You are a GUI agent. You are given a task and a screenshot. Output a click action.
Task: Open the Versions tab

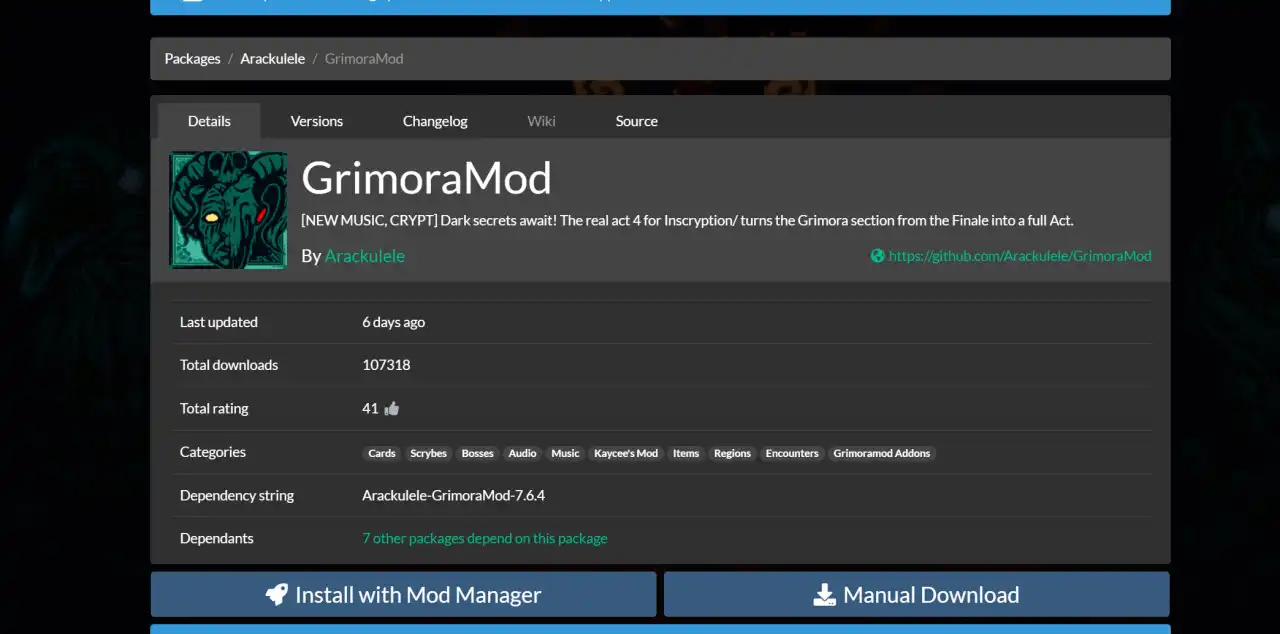click(x=317, y=121)
